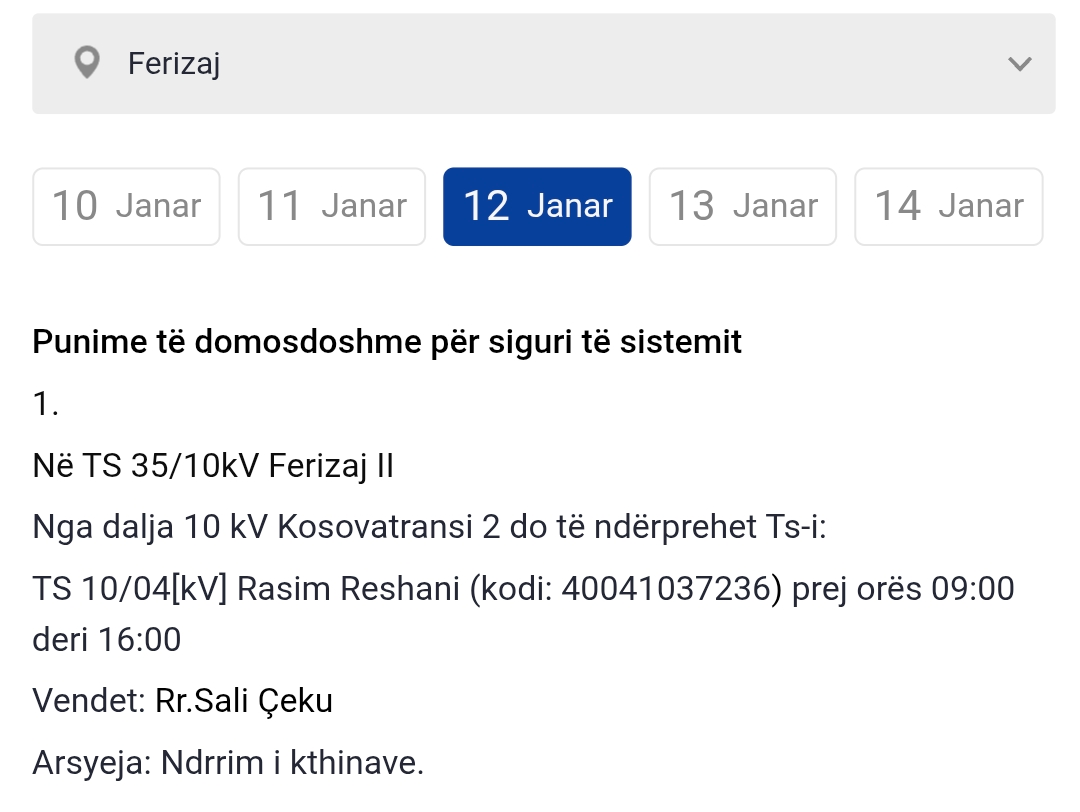Image resolution: width=1080 pixels, height=812 pixels.
Task: Click the station code 40041037236
Action: [669, 589]
